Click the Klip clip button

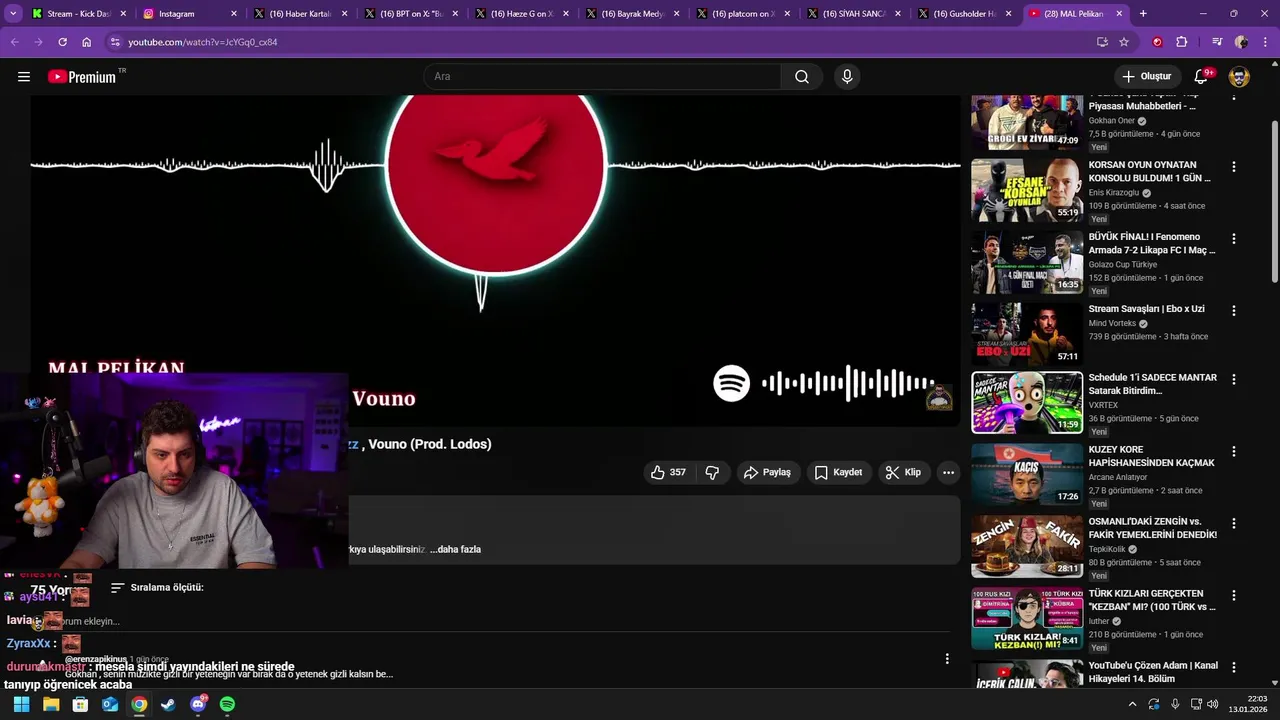tap(903, 472)
